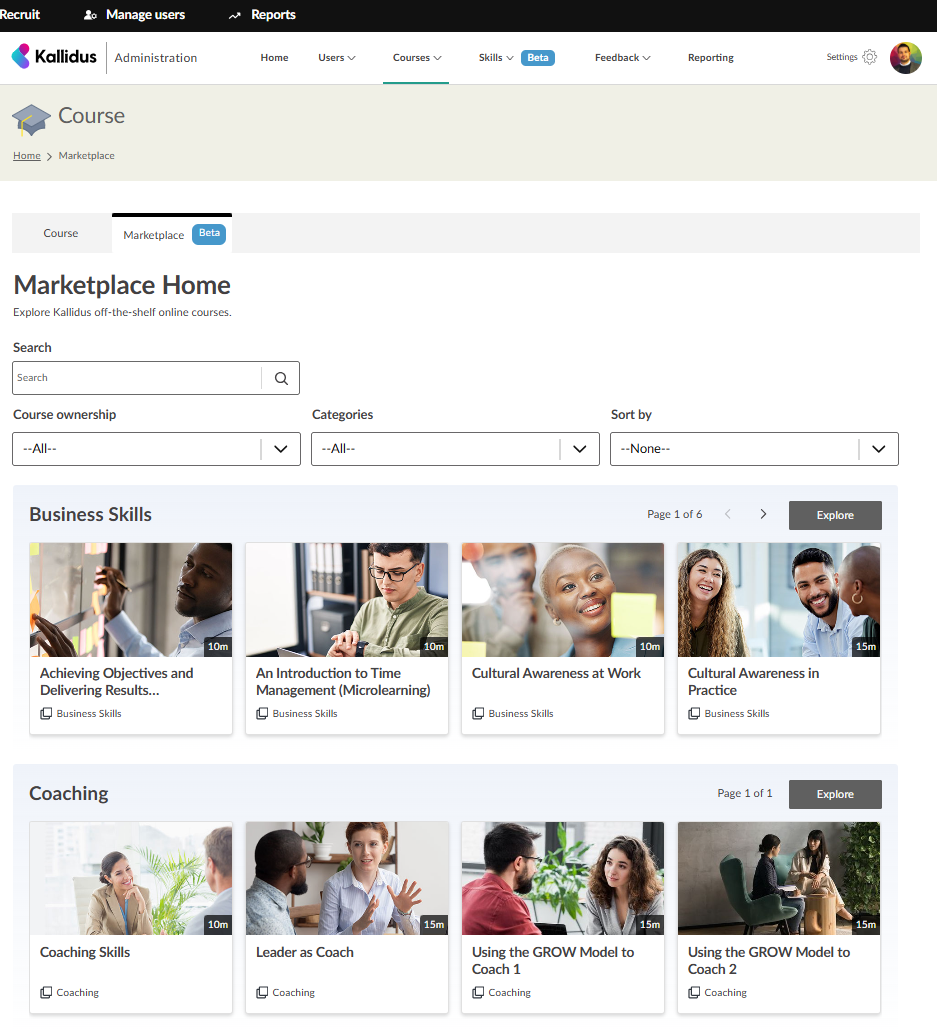
Task: Switch to the Course tab
Action: point(61,233)
